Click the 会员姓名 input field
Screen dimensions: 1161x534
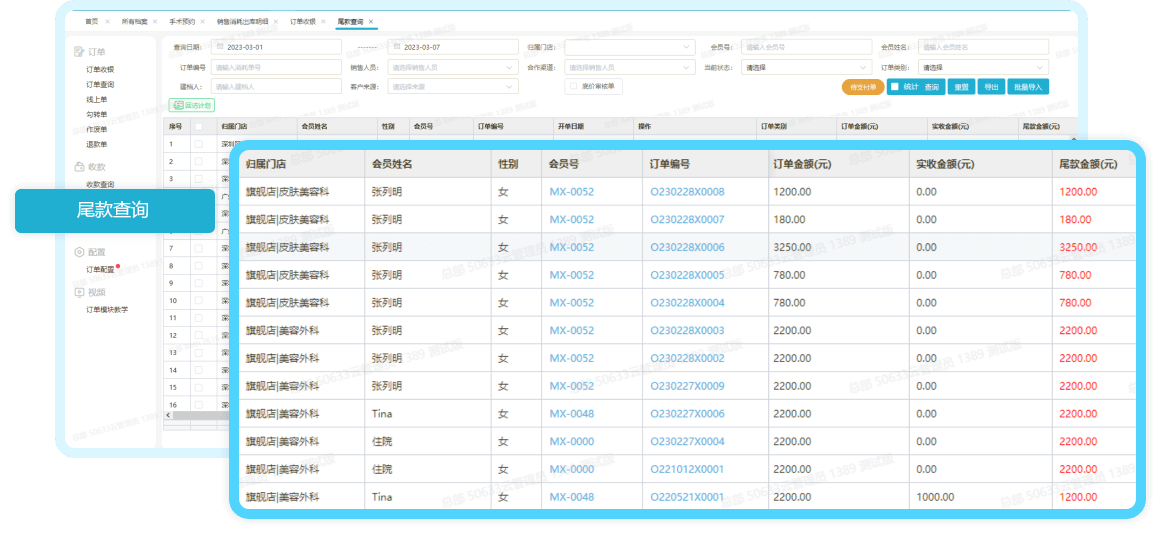[983, 47]
